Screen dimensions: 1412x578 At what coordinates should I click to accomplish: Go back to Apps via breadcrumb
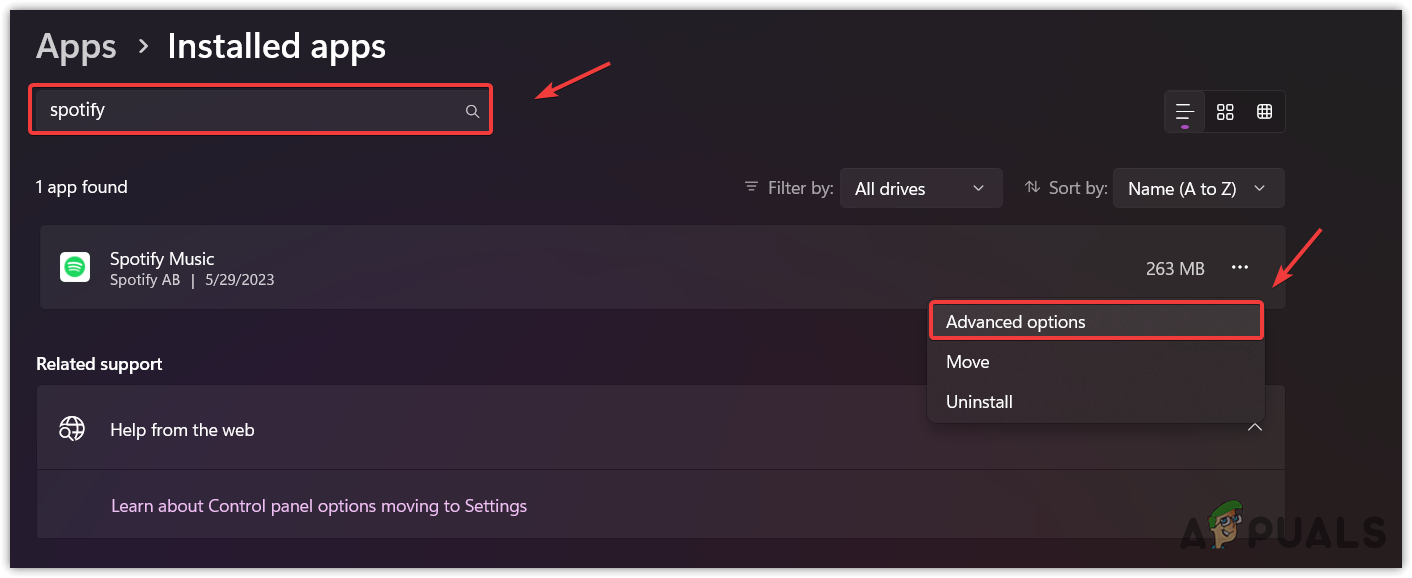pyautogui.click(x=76, y=46)
